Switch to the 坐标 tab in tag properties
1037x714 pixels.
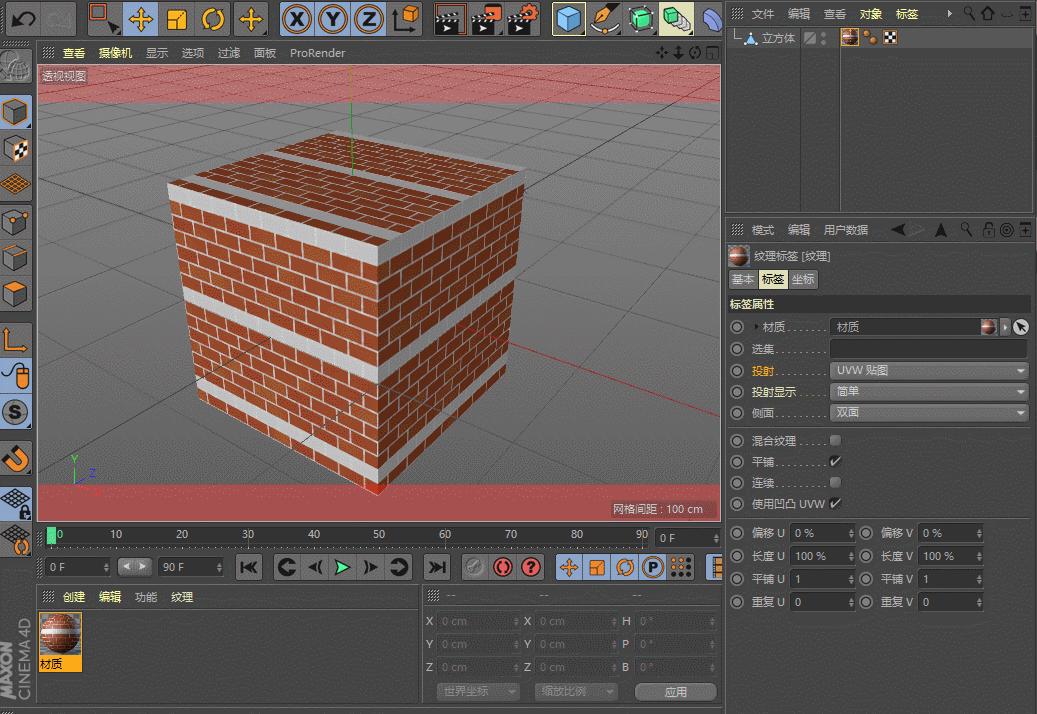(x=801, y=279)
